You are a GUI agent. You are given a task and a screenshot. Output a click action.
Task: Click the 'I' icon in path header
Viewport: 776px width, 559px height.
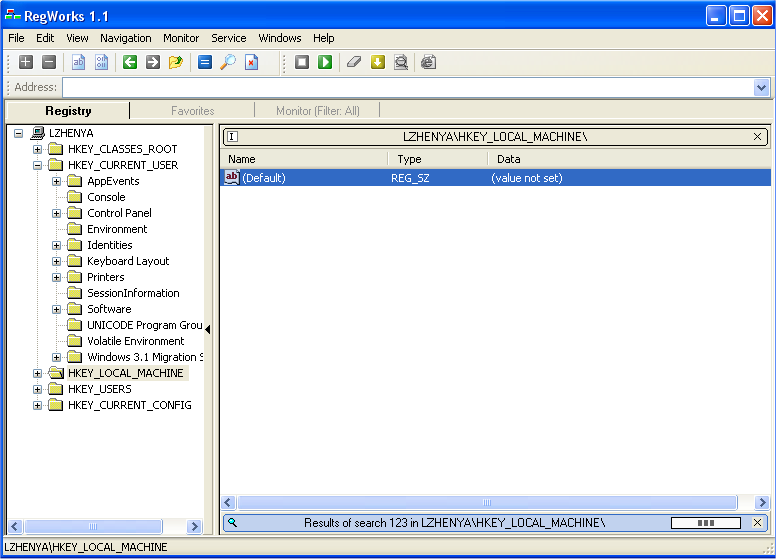[233, 137]
